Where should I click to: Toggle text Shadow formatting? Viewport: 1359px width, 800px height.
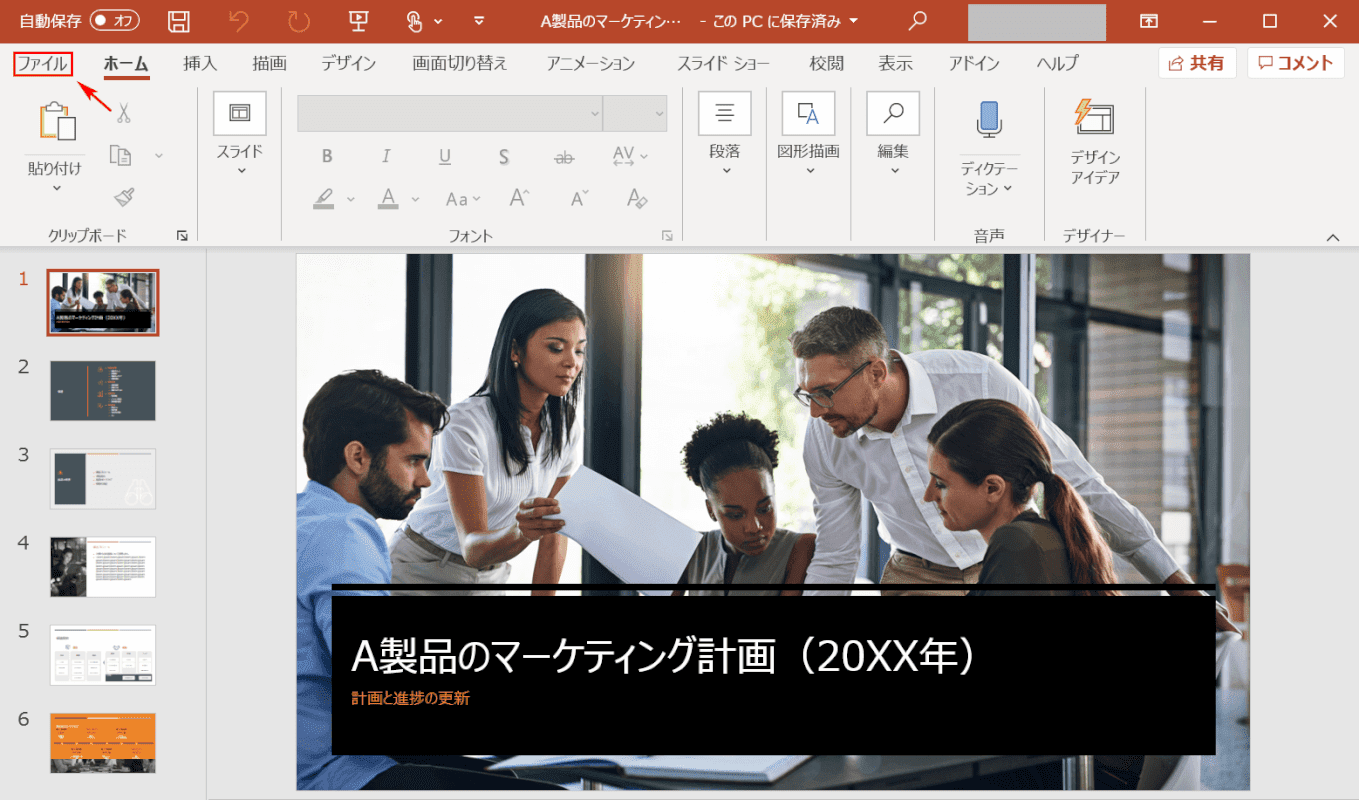[504, 156]
